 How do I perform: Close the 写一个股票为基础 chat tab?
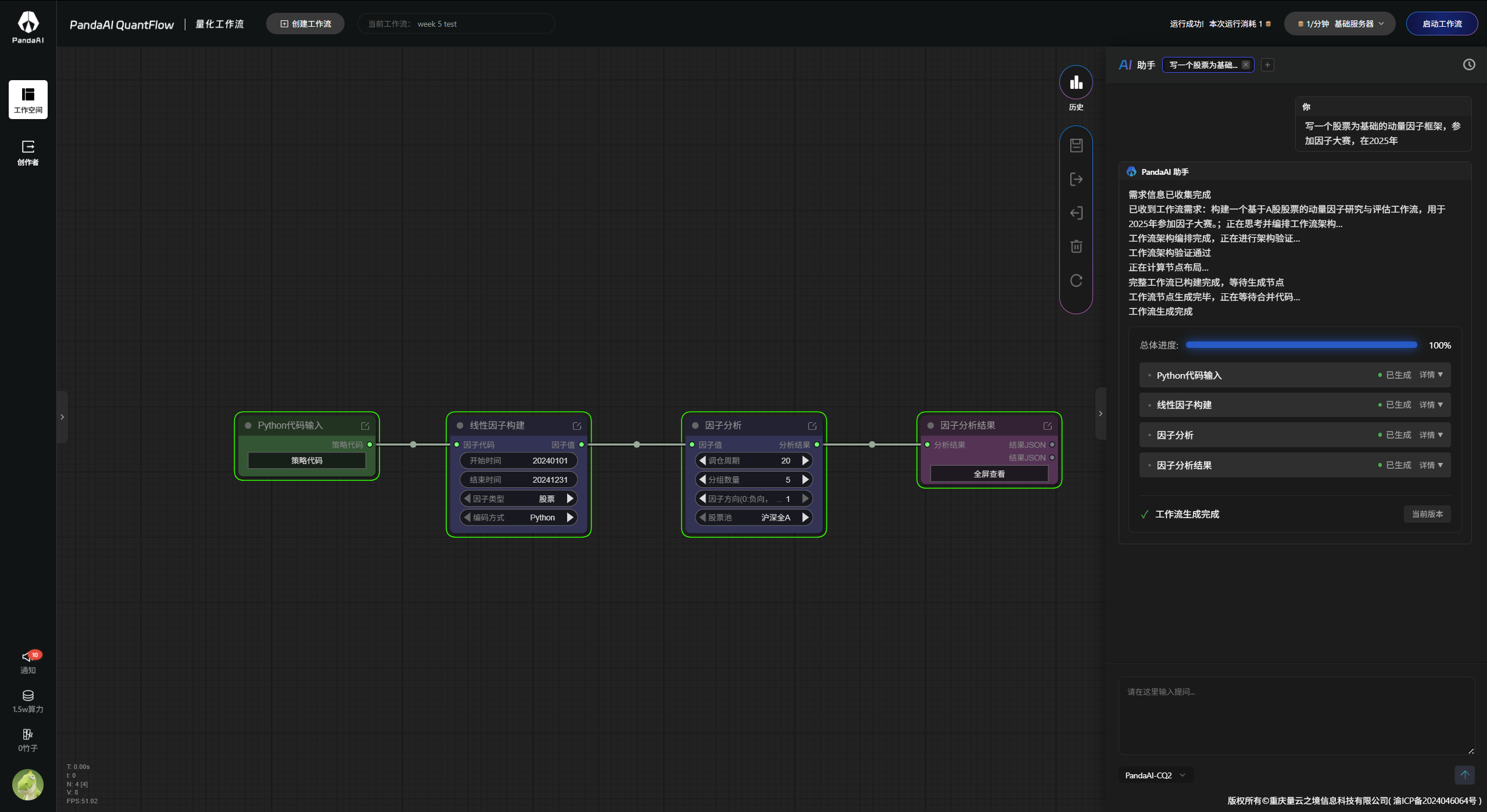pos(1246,65)
